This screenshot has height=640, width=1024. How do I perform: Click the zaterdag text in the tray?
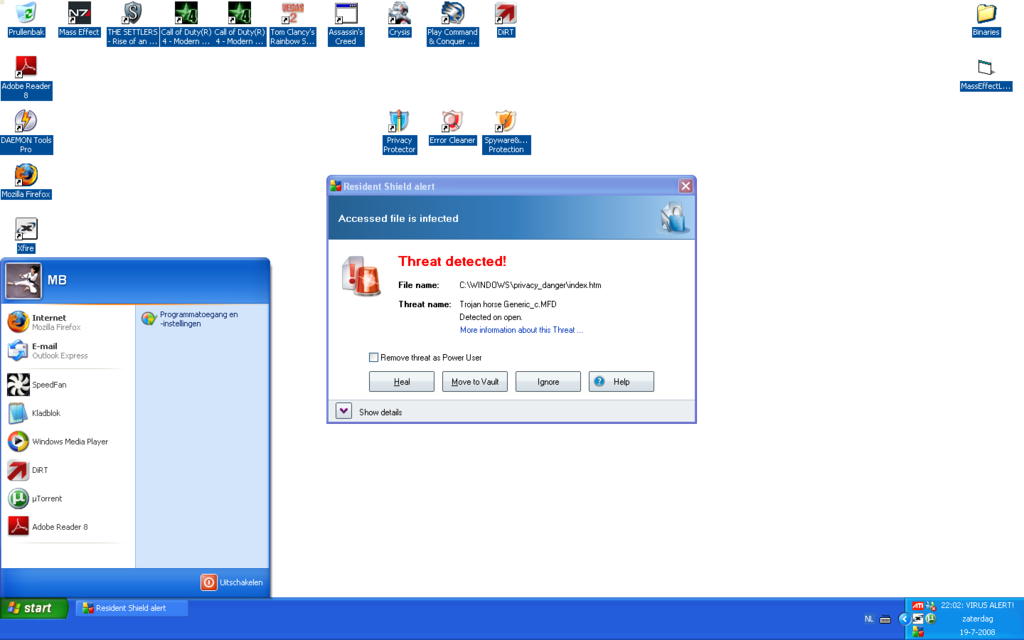[x=978, y=619]
